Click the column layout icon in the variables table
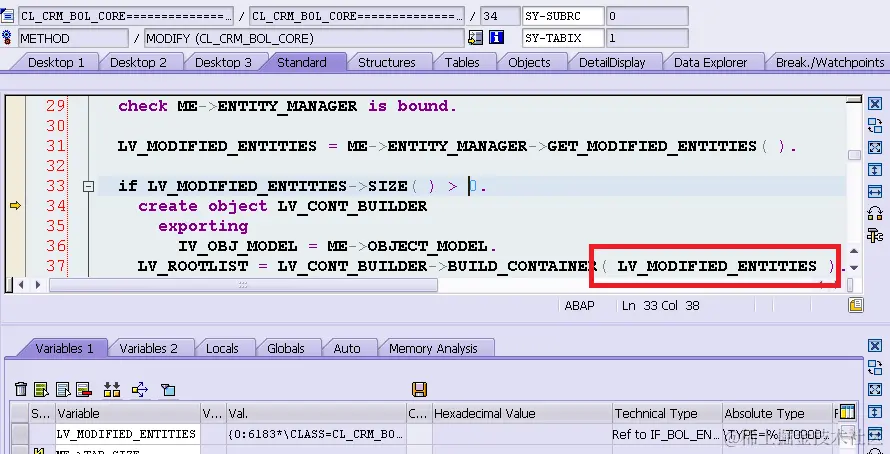 pyautogui.click(x=847, y=411)
